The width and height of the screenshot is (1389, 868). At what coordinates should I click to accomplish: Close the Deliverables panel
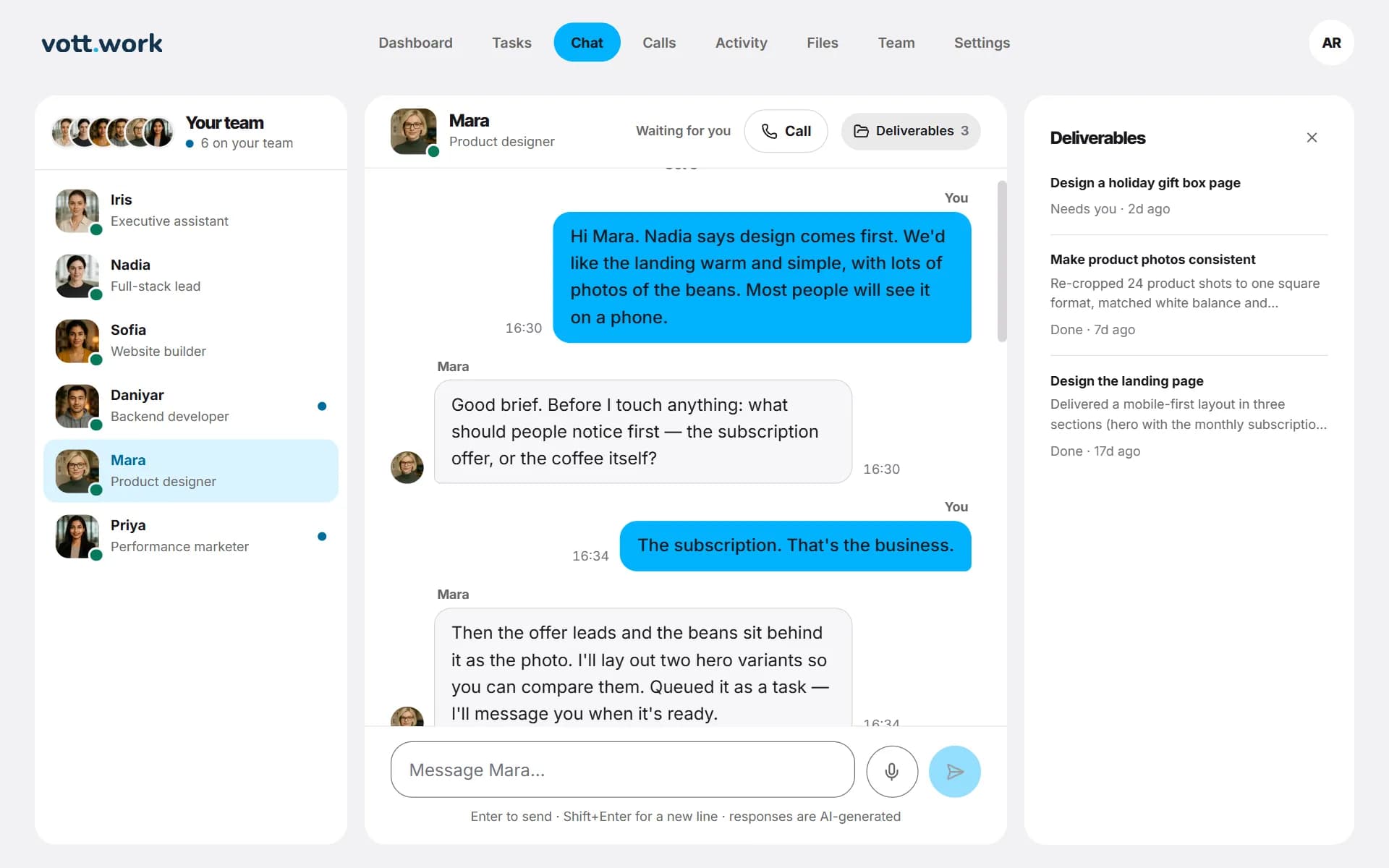pos(1312,137)
